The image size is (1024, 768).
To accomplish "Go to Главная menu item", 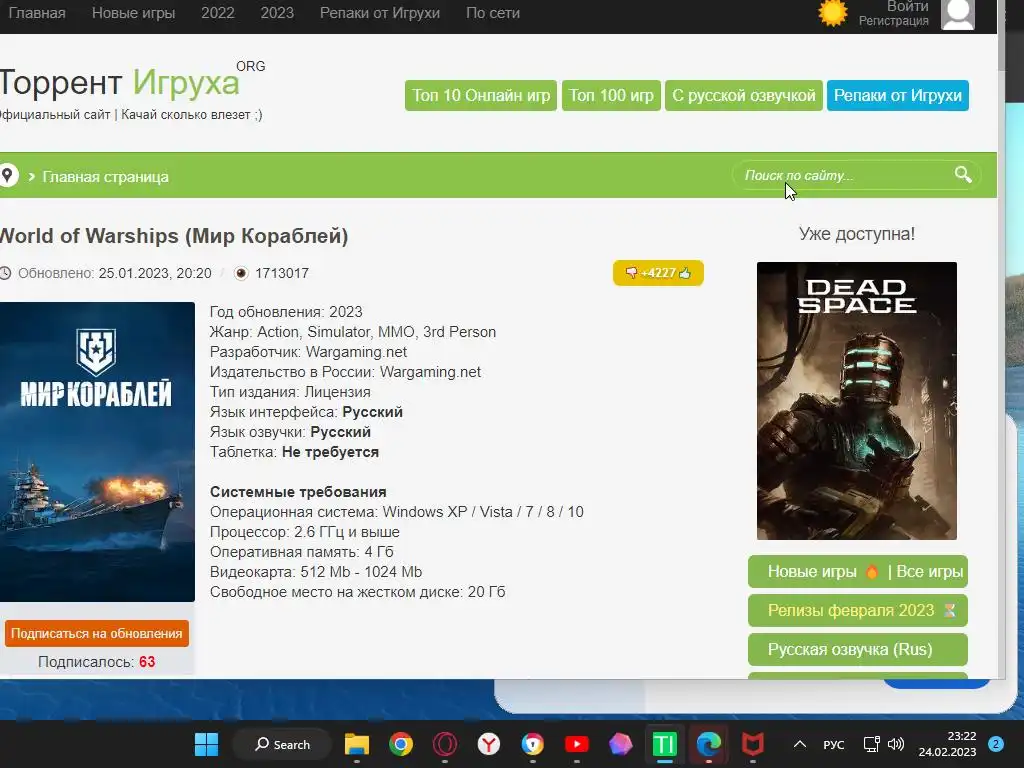I will pyautogui.click(x=37, y=12).
